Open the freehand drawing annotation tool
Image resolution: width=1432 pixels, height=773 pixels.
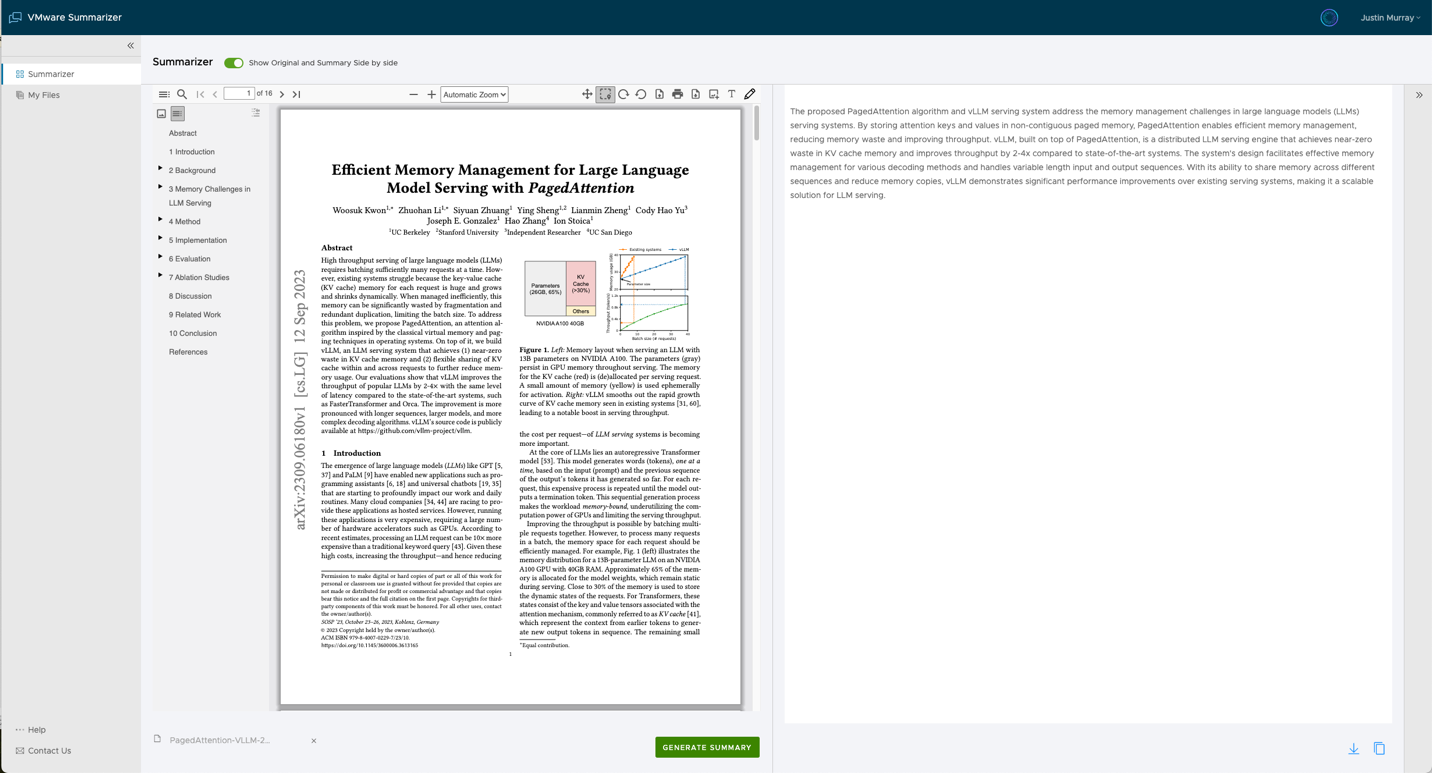(750, 94)
